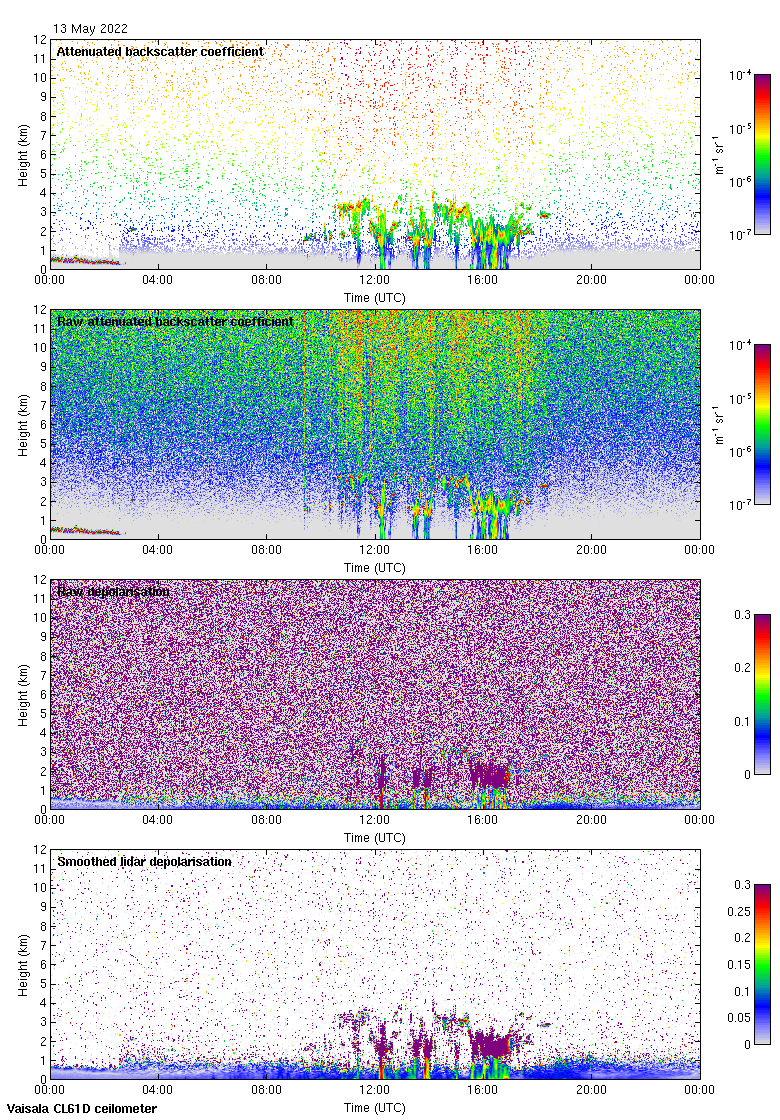Click the "m-1 sr-1" unit beside the first colour bar
This screenshot has height=1120, width=780.
coord(718,154)
